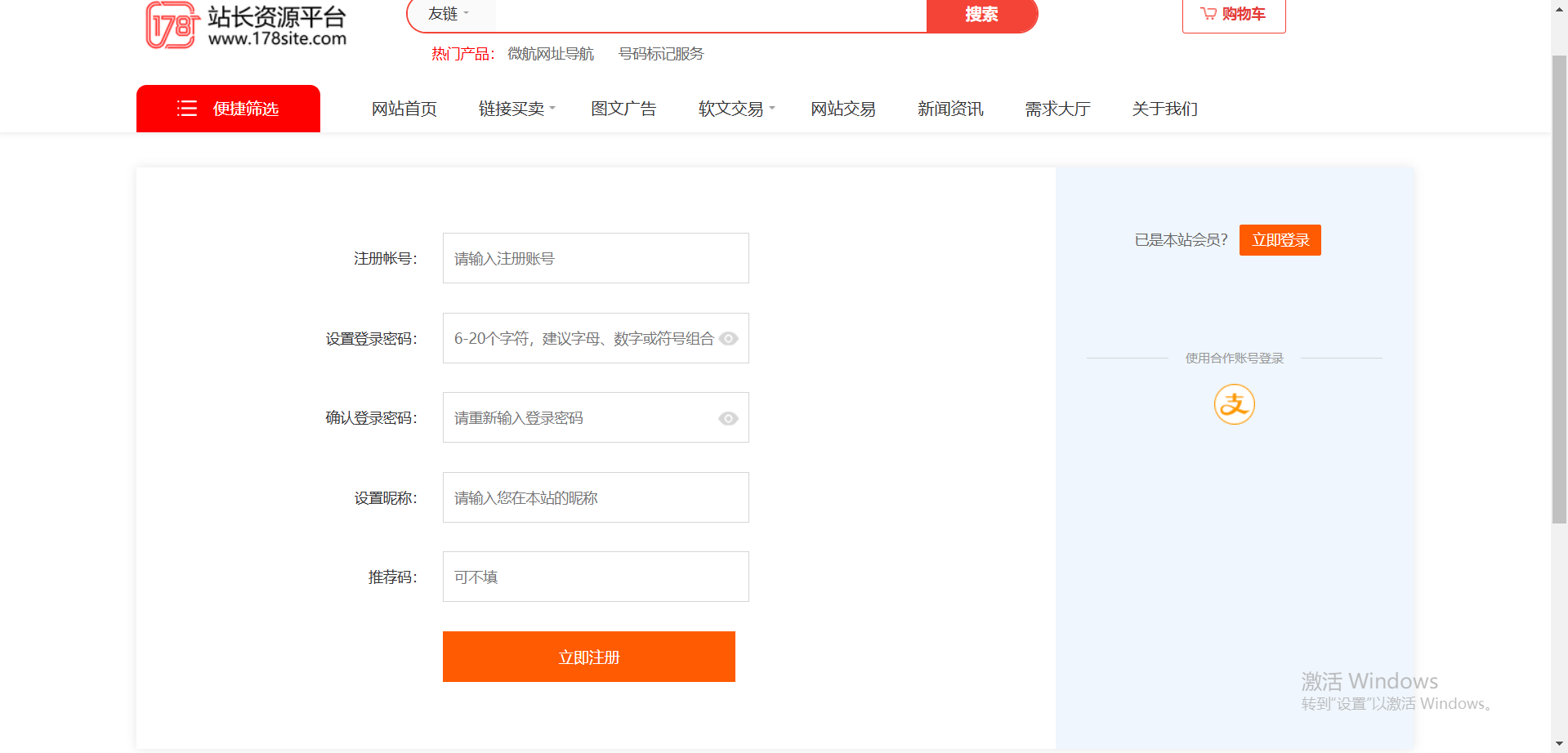Open the 微航网址导航 hot product link
The width and height of the screenshot is (1568, 753).
point(550,54)
